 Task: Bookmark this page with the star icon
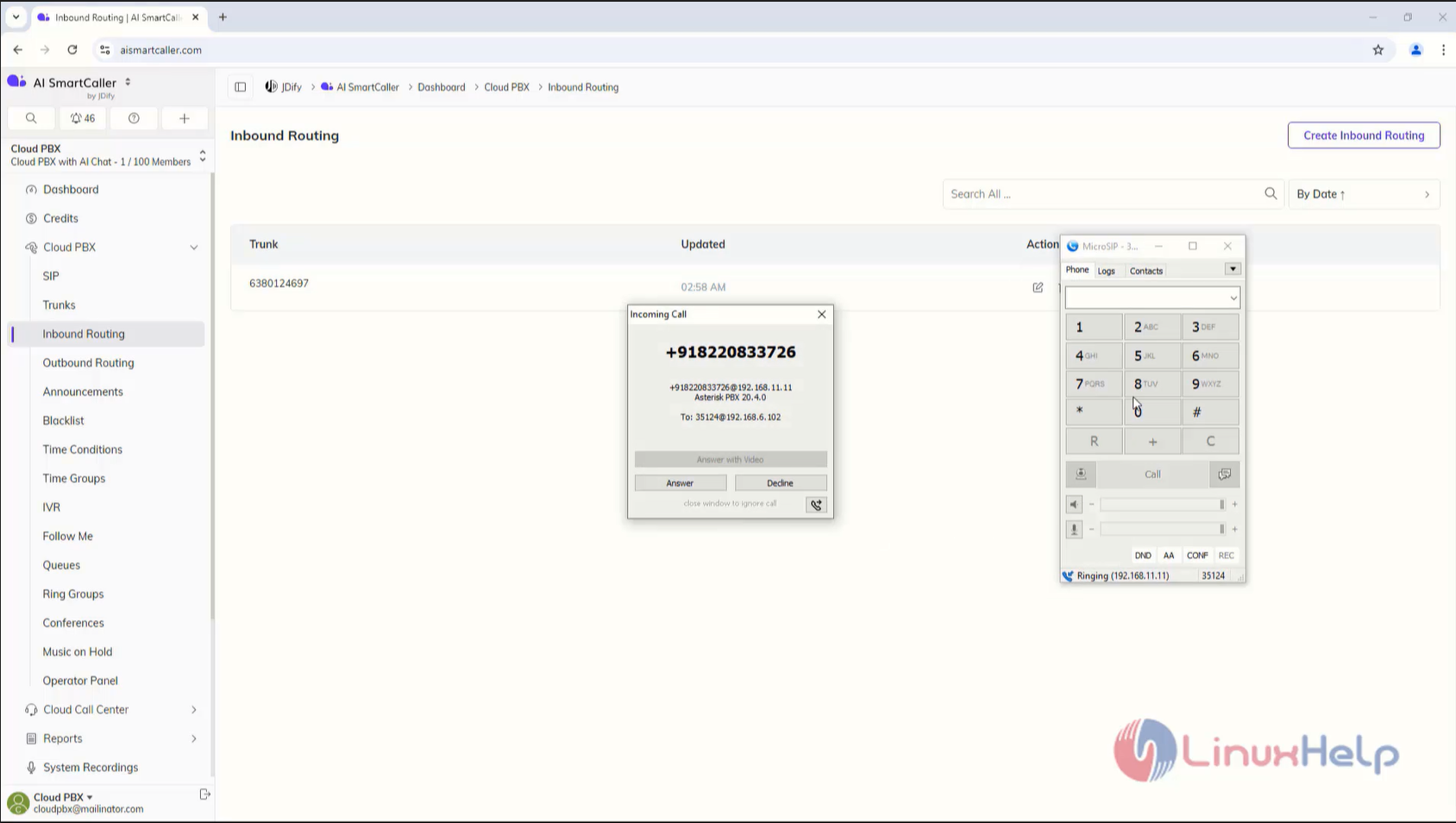[x=1378, y=50]
